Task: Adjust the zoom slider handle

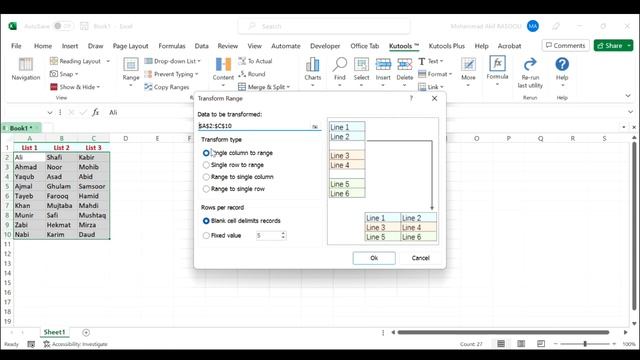Action: click(x=585, y=344)
